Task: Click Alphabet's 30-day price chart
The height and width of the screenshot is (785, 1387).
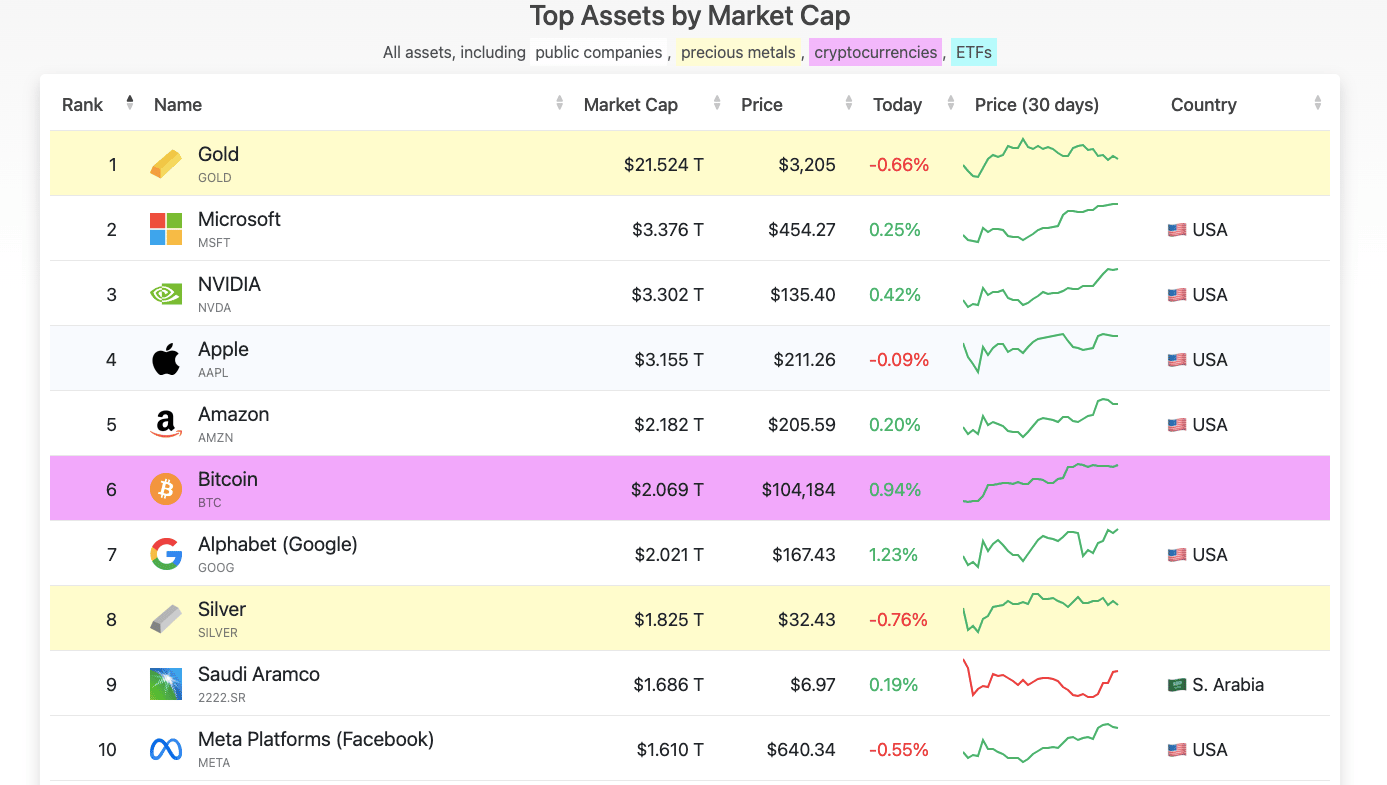Action: (1040, 548)
